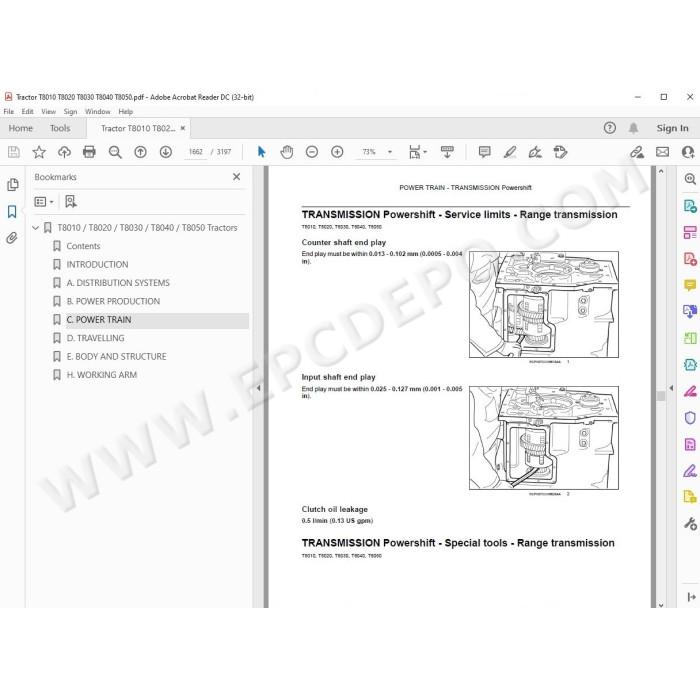Close the Bookmarks panel
Screen dimensions: 700x700
tap(237, 177)
